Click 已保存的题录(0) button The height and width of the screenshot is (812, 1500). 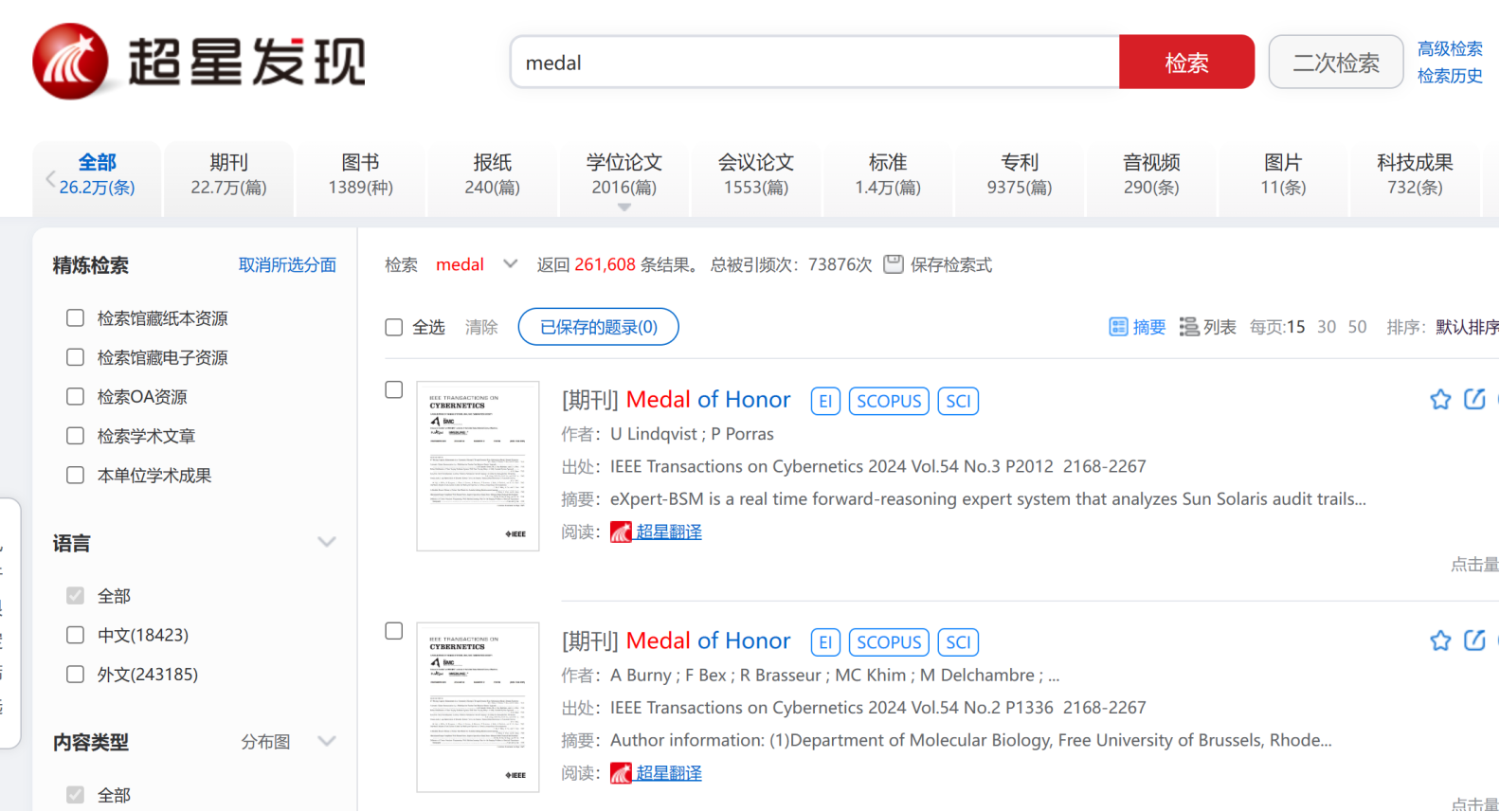click(598, 327)
